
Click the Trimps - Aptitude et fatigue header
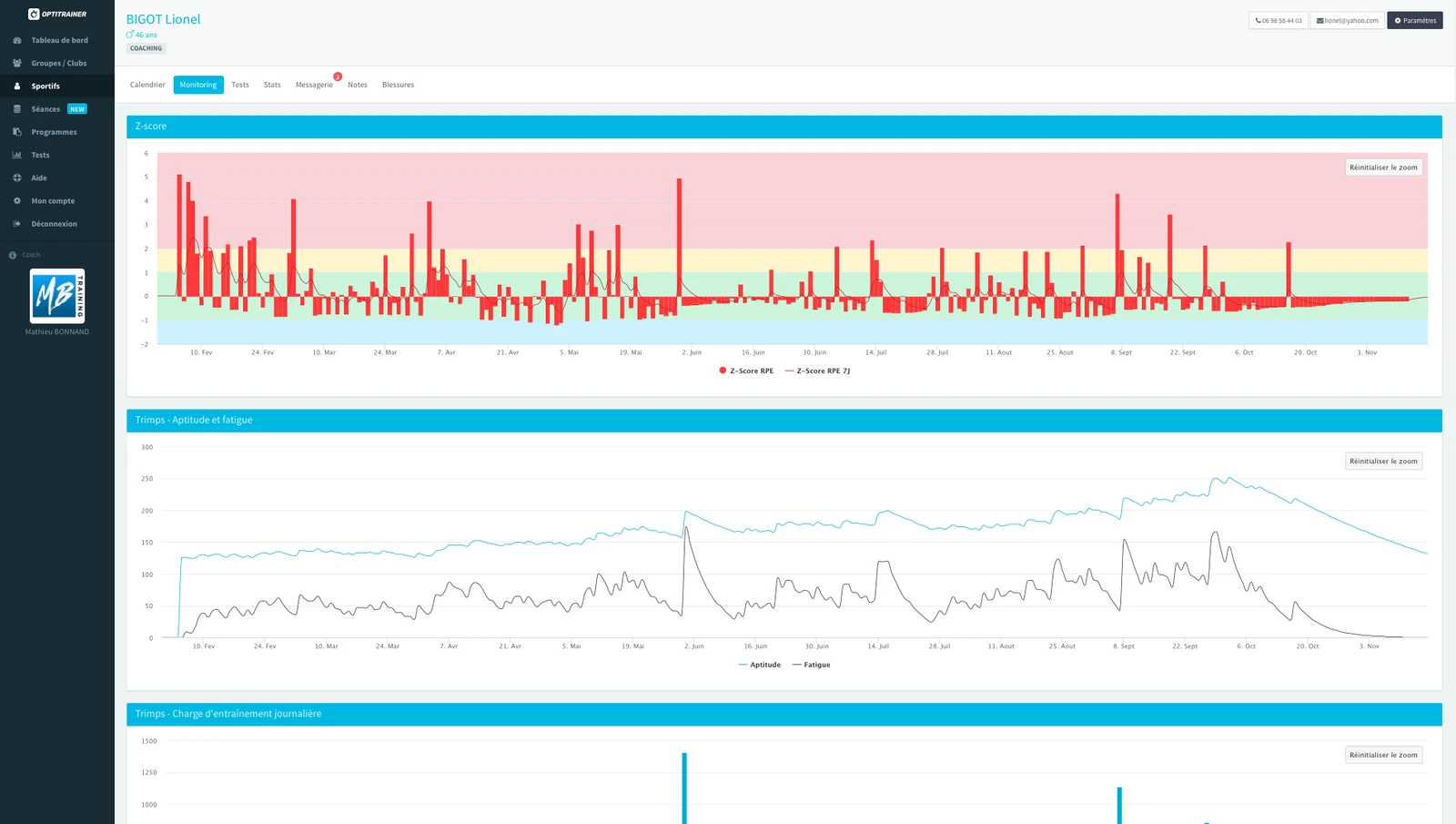click(784, 420)
